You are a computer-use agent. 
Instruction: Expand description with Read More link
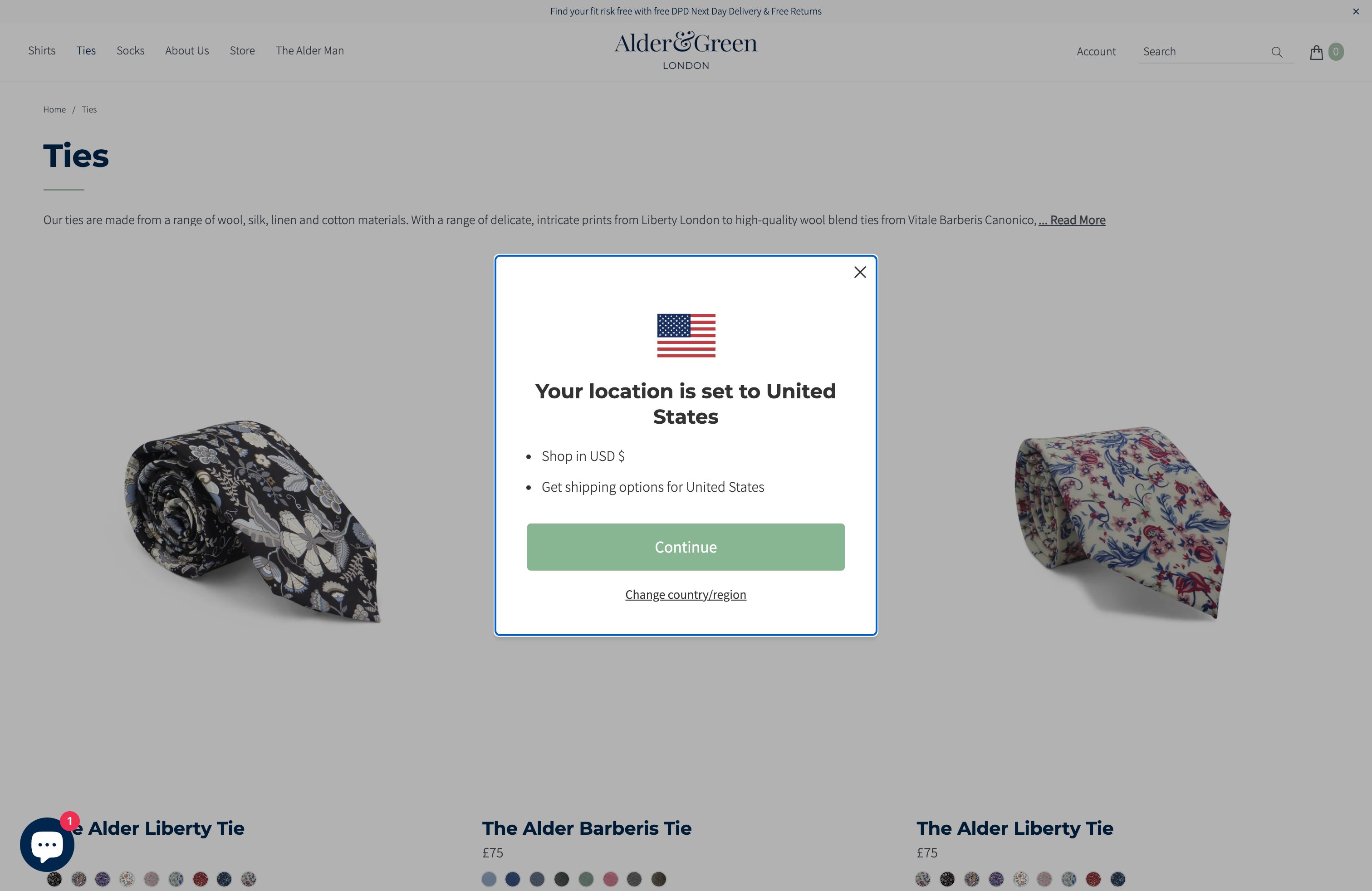pyautogui.click(x=1072, y=220)
